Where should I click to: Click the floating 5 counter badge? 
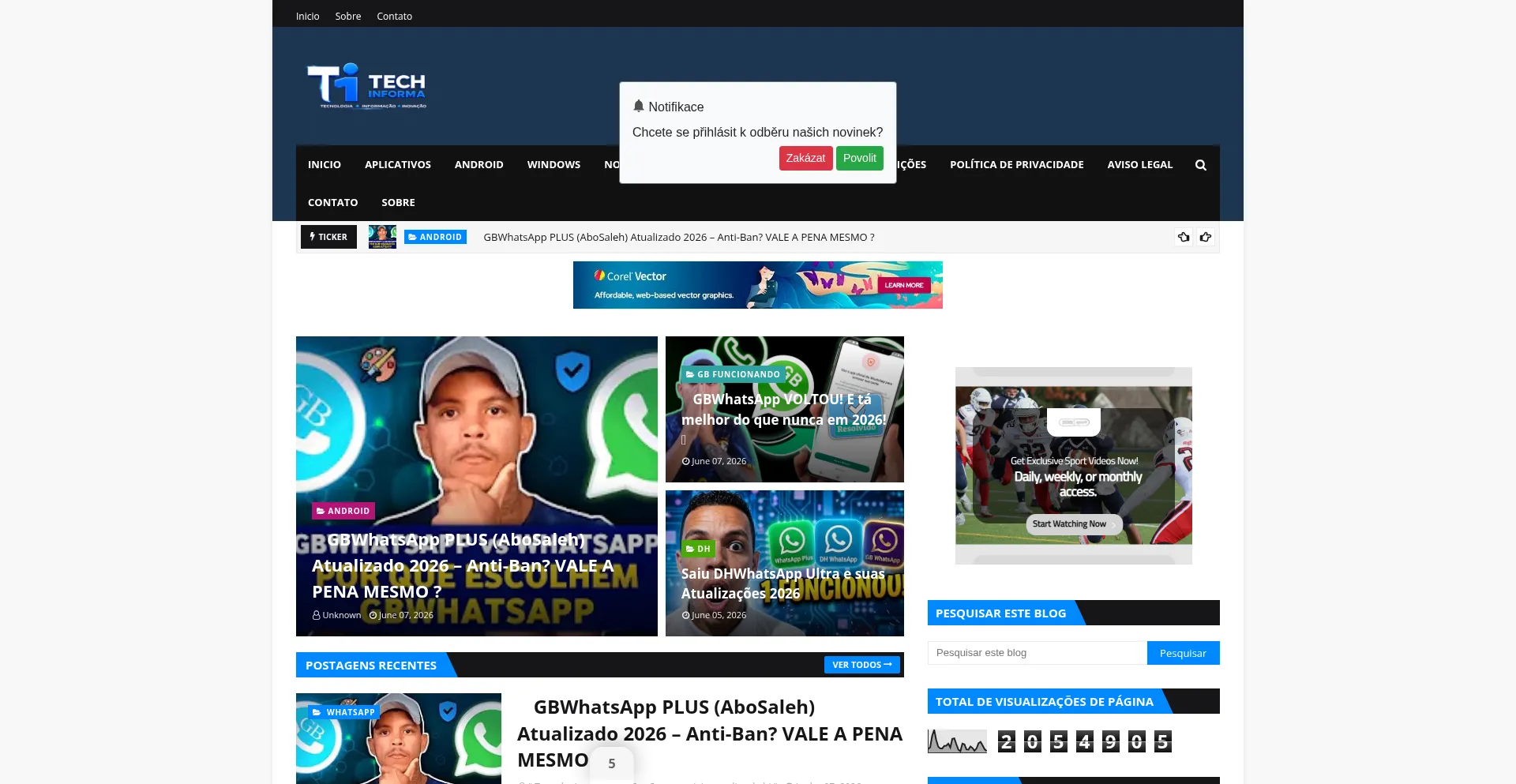point(611,763)
